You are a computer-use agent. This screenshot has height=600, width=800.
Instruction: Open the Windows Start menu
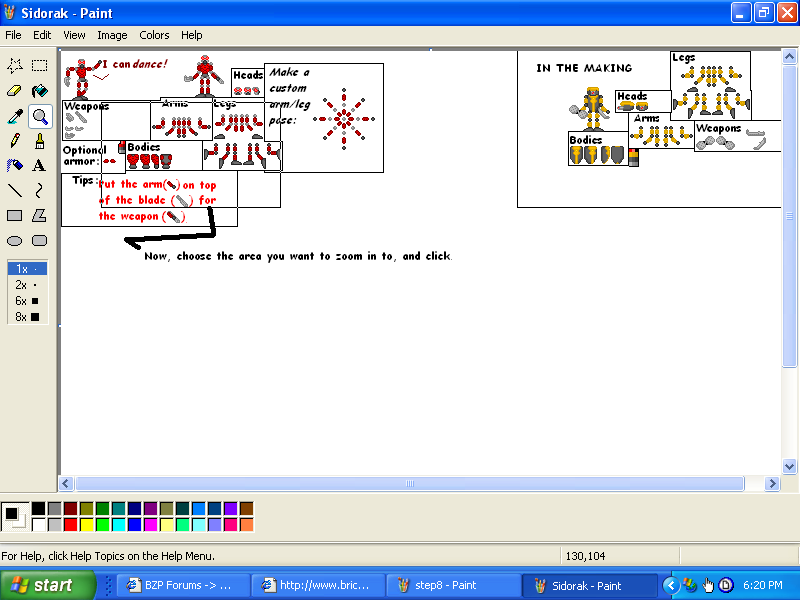click(47, 585)
